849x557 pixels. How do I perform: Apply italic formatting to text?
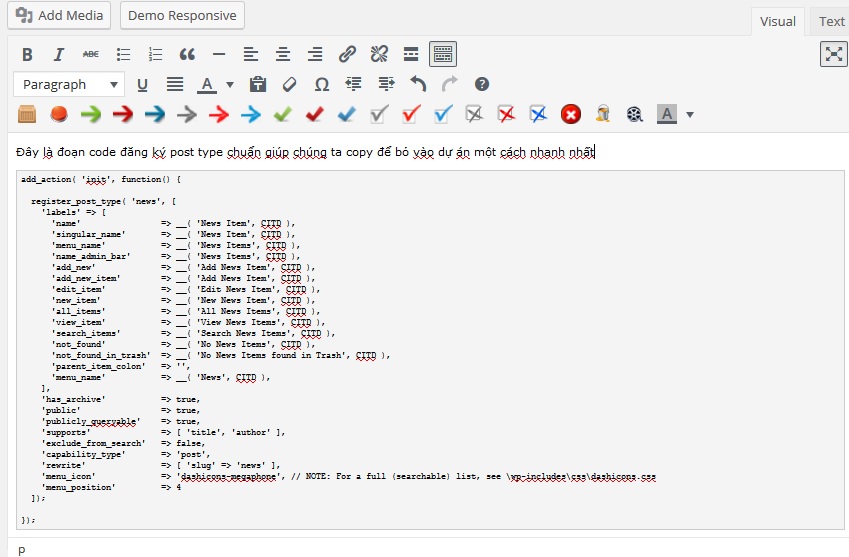(59, 54)
